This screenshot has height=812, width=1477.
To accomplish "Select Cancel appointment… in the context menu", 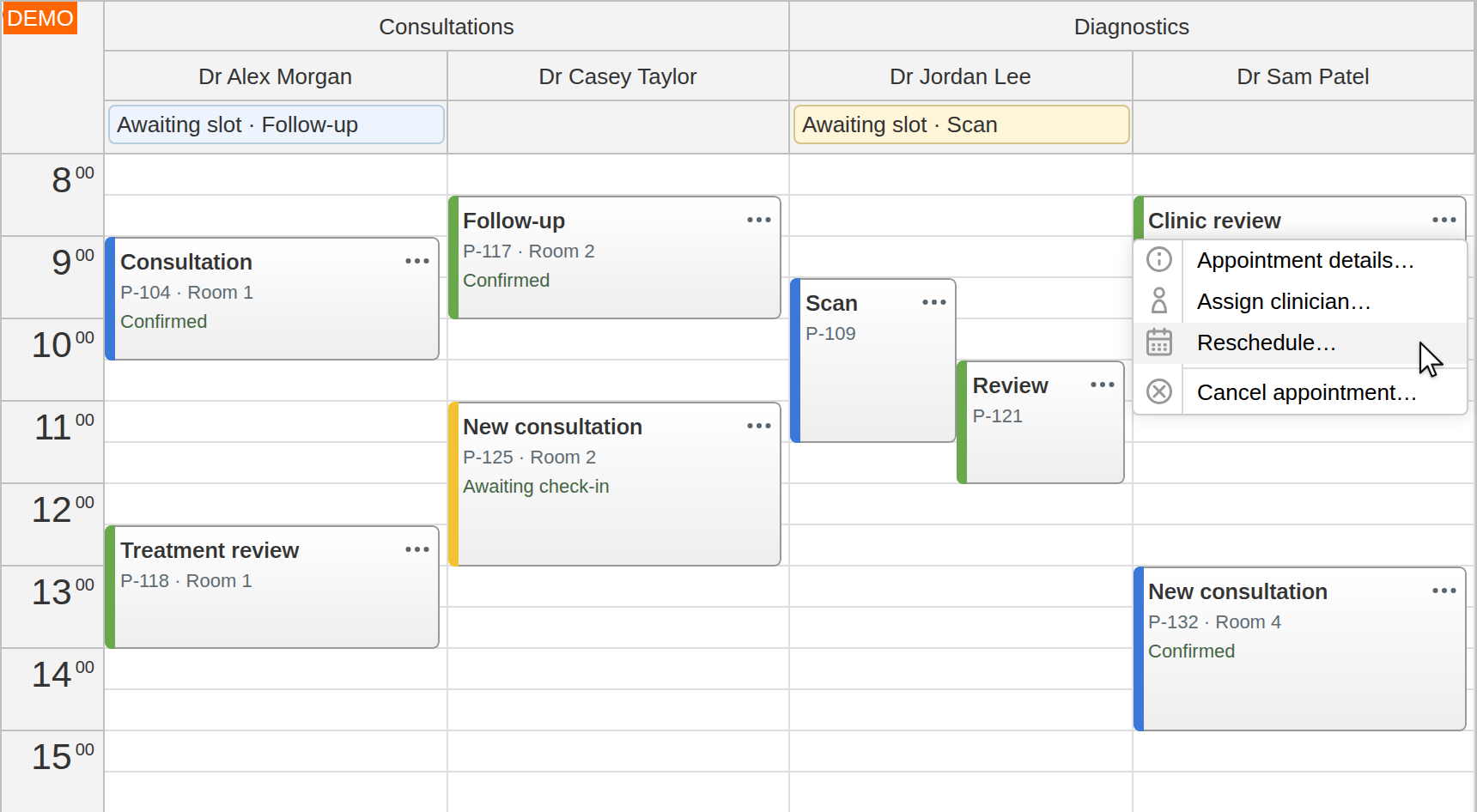I will [1300, 392].
